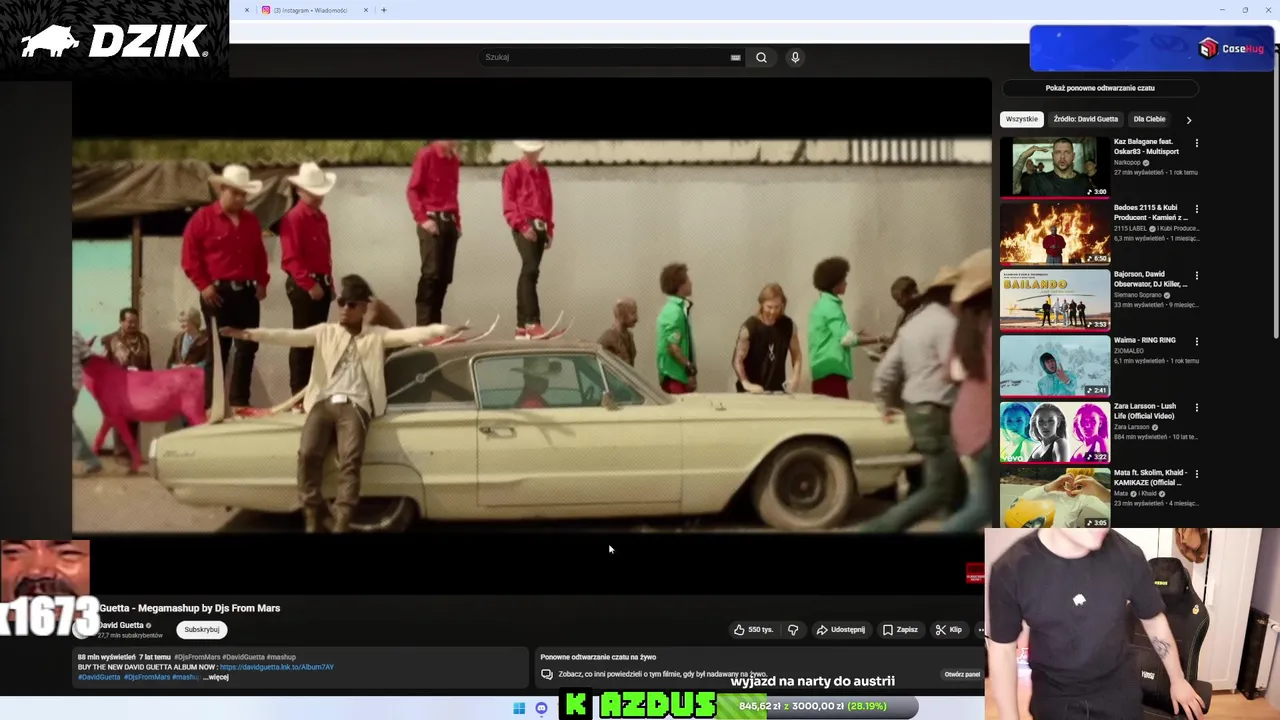Open Waima RING RING video thumbnail
The width and height of the screenshot is (1280, 720).
[1055, 366]
